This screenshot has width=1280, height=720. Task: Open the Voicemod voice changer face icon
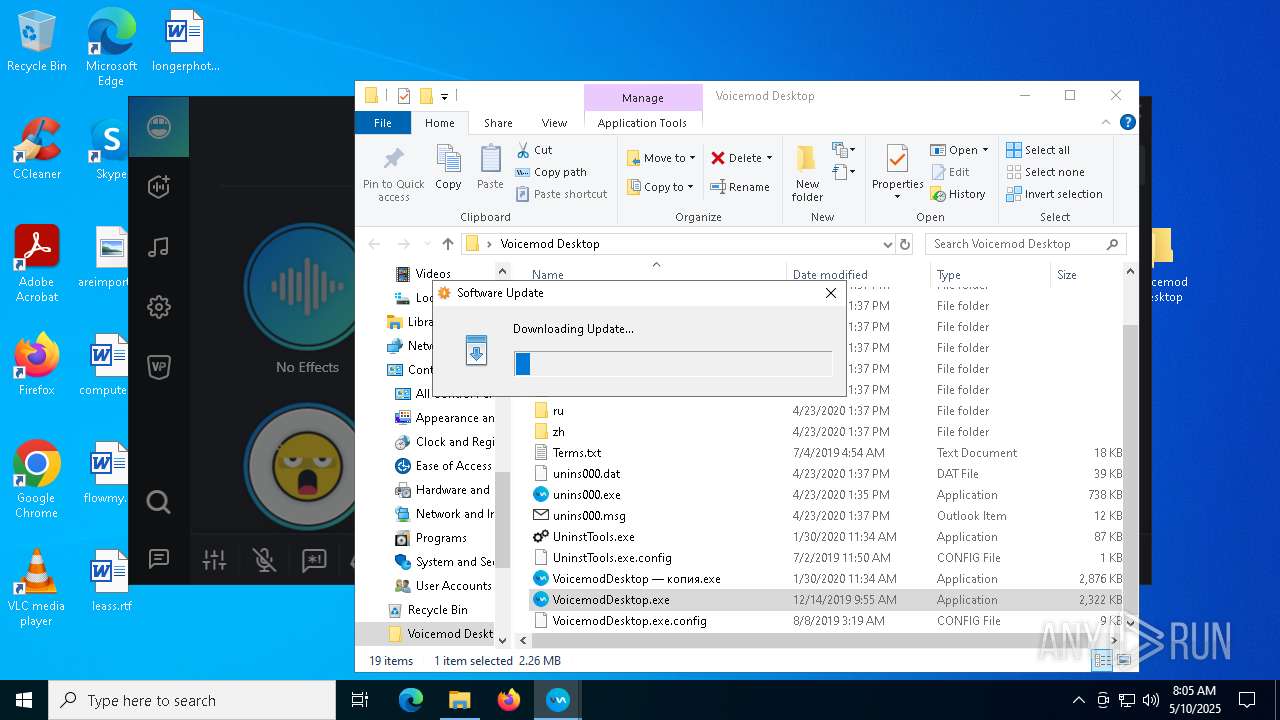point(159,127)
